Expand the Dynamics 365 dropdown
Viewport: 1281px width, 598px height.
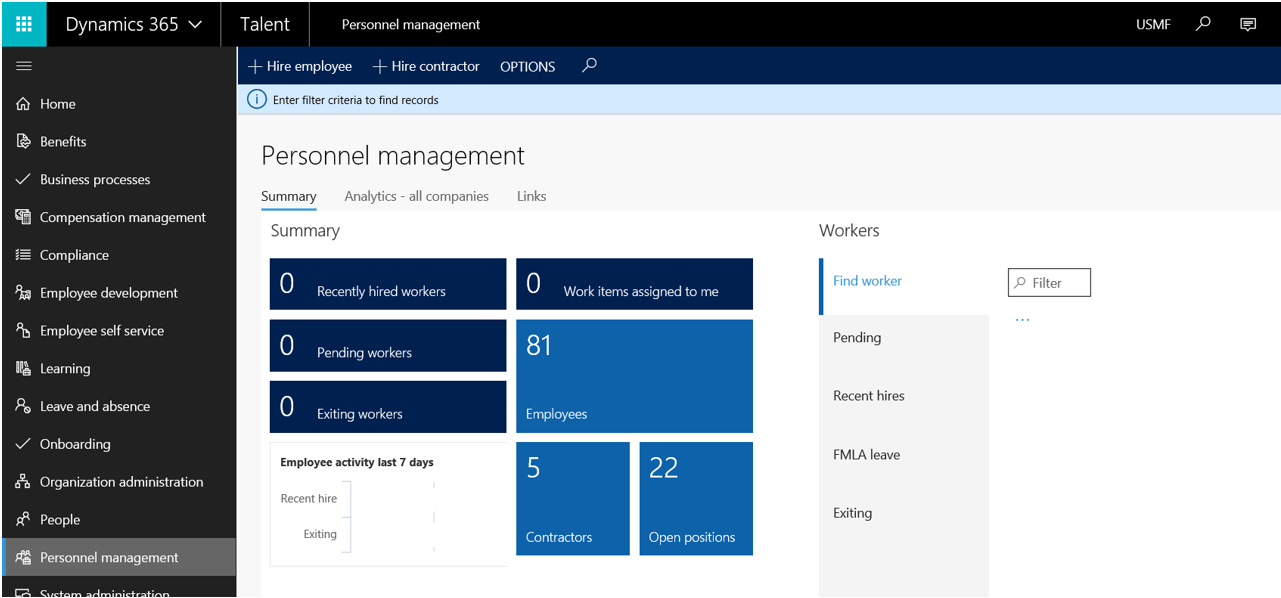tap(133, 24)
